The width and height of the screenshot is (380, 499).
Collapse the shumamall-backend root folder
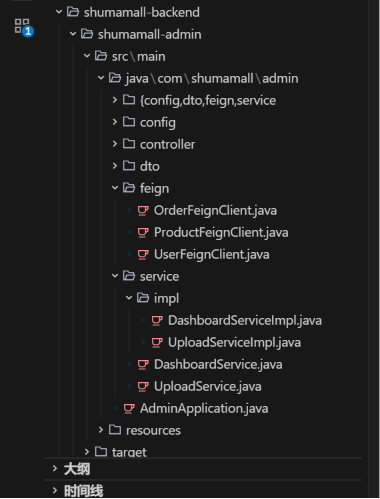tap(59, 12)
